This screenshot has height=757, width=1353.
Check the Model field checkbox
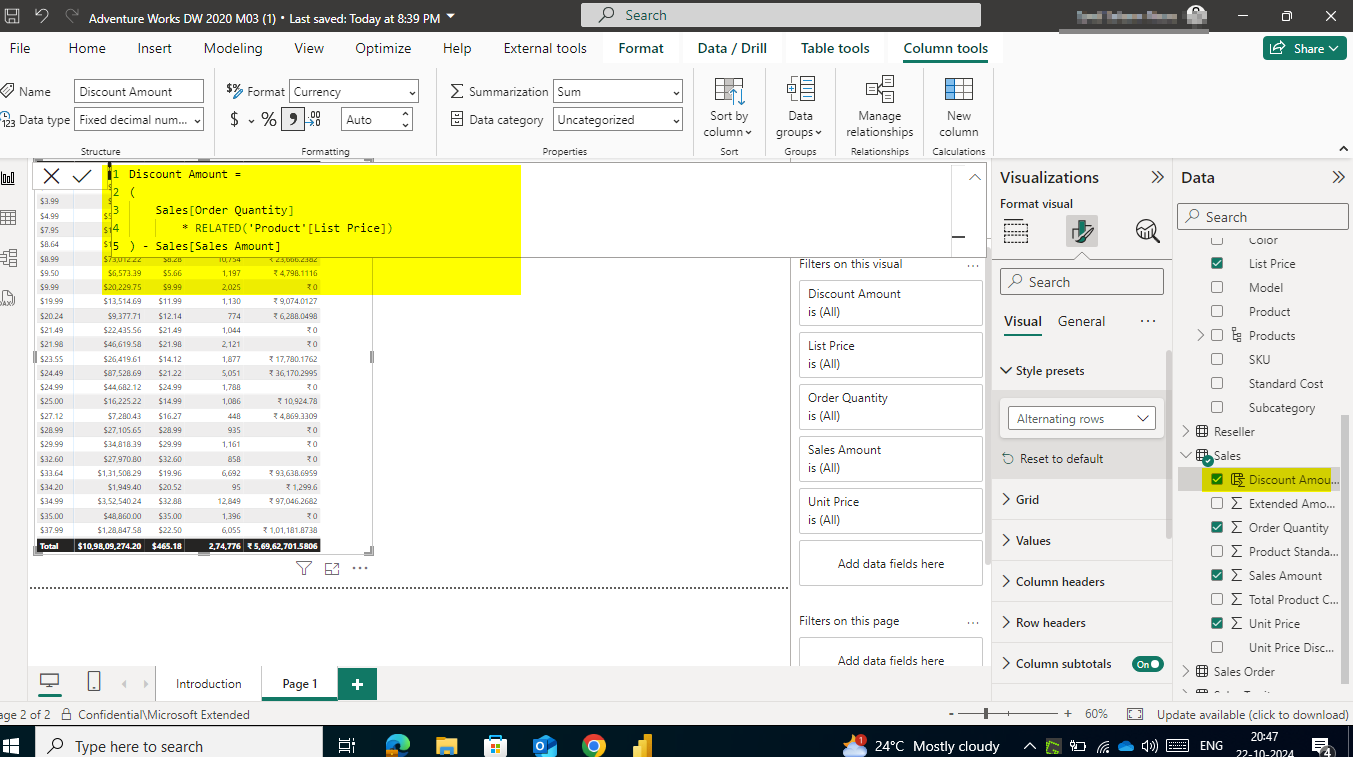click(x=1217, y=288)
